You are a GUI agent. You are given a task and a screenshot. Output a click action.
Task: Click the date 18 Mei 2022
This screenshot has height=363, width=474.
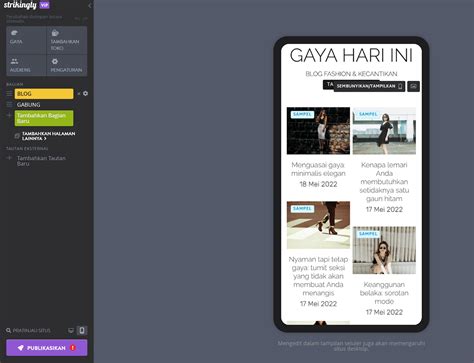(x=318, y=184)
